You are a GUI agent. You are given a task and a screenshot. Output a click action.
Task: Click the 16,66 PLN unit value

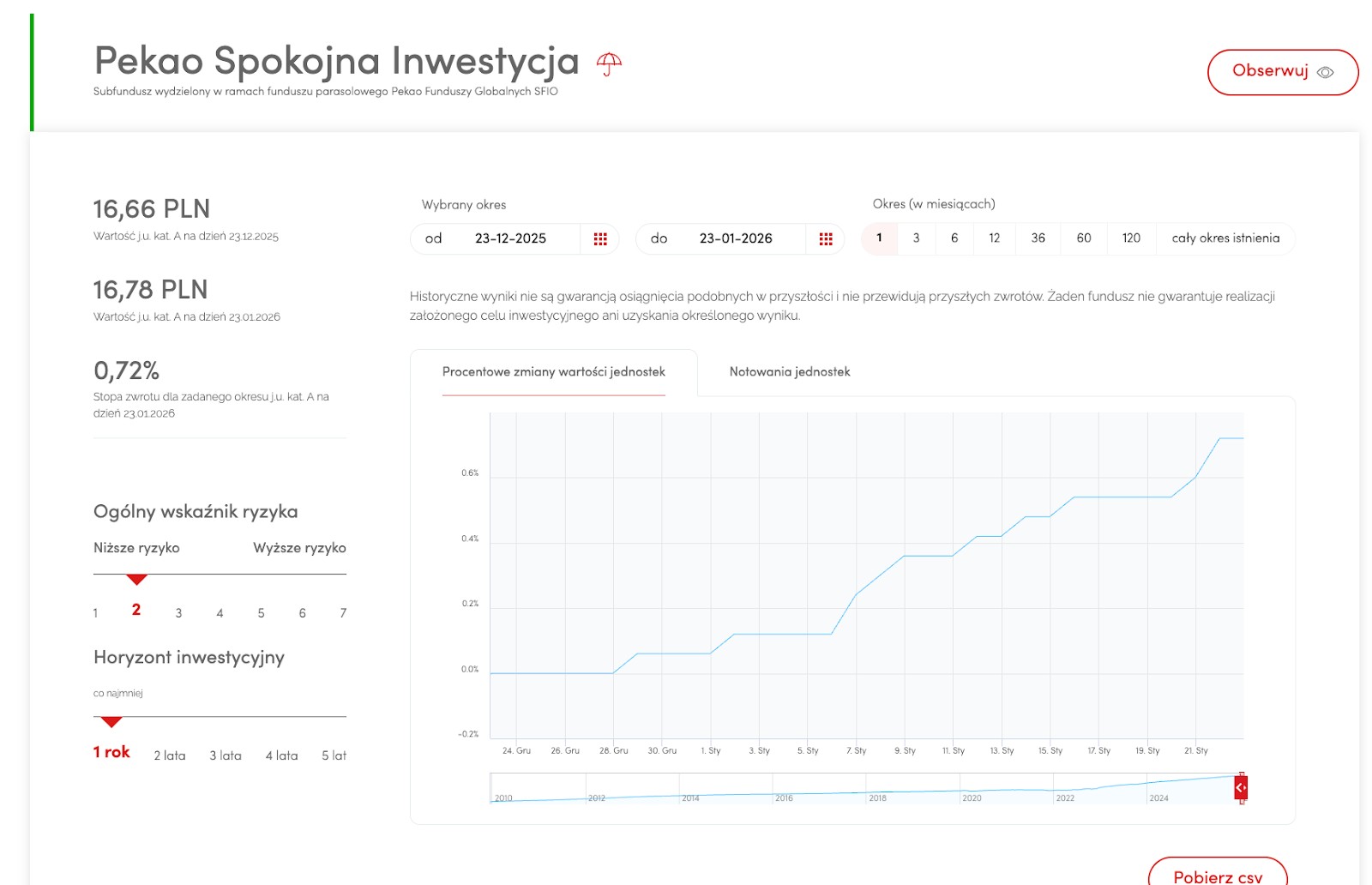pos(152,209)
